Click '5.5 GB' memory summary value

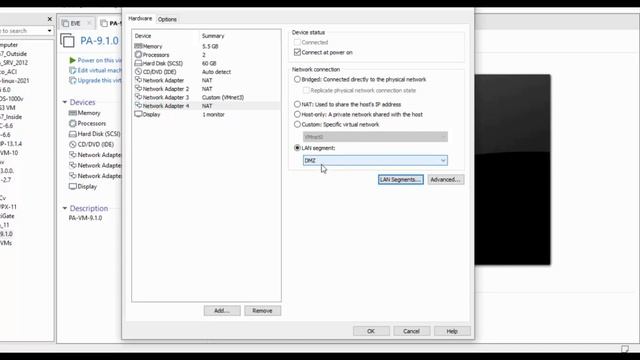coord(210,46)
